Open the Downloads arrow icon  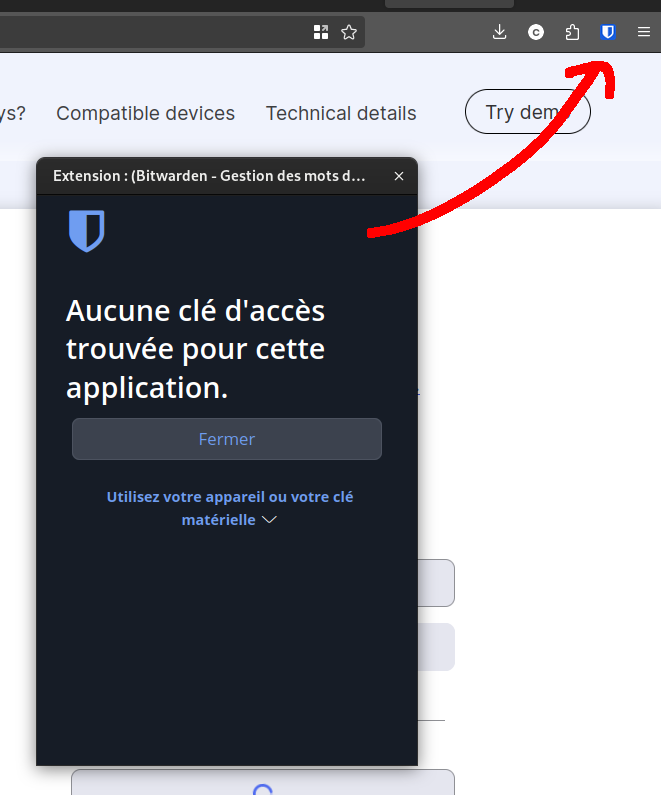[x=499, y=32]
